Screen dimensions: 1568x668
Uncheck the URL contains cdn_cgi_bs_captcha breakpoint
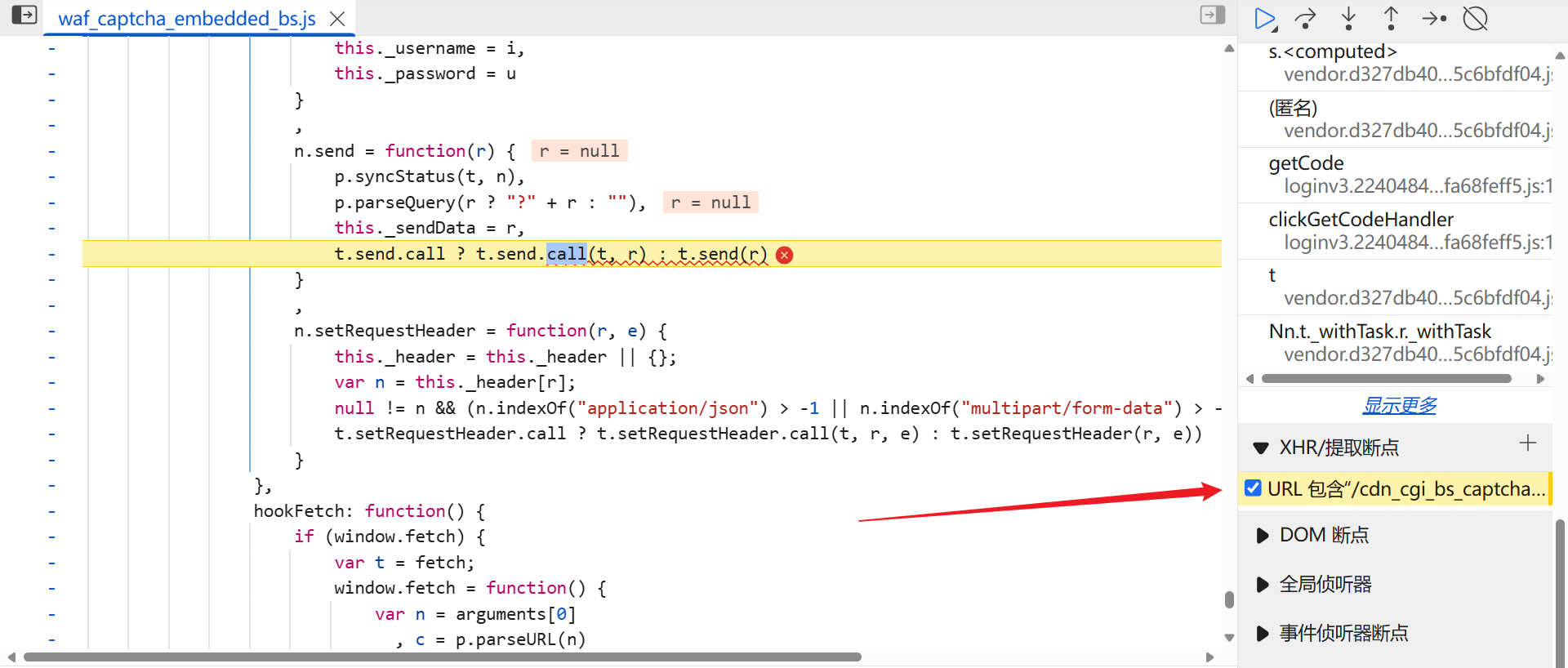1253,488
